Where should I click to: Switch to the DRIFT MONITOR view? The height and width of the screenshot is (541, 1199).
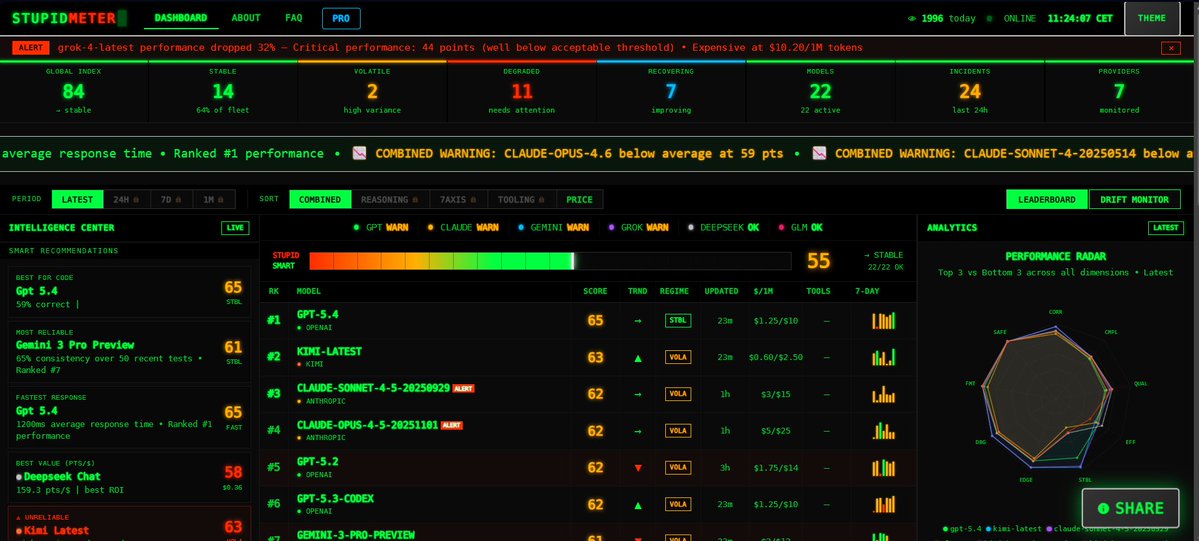[x=1134, y=200]
